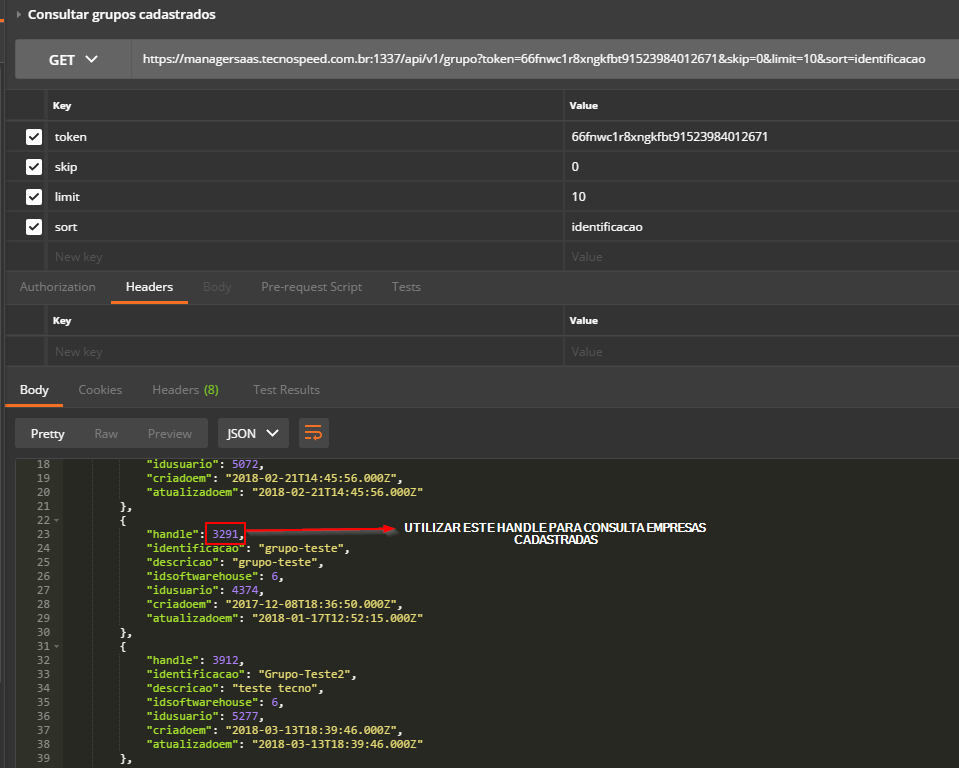The height and width of the screenshot is (768, 959).
Task: Uncheck the skip parameter checkbox
Action: (x=34, y=167)
